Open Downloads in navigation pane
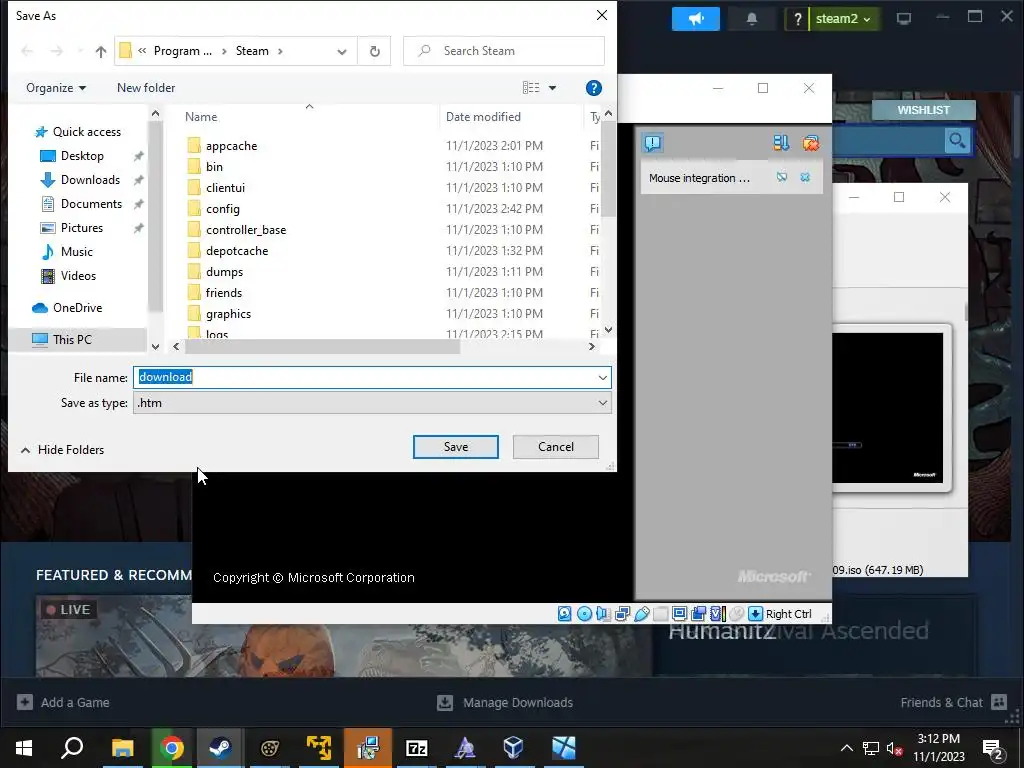Image resolution: width=1024 pixels, height=768 pixels. tap(90, 180)
